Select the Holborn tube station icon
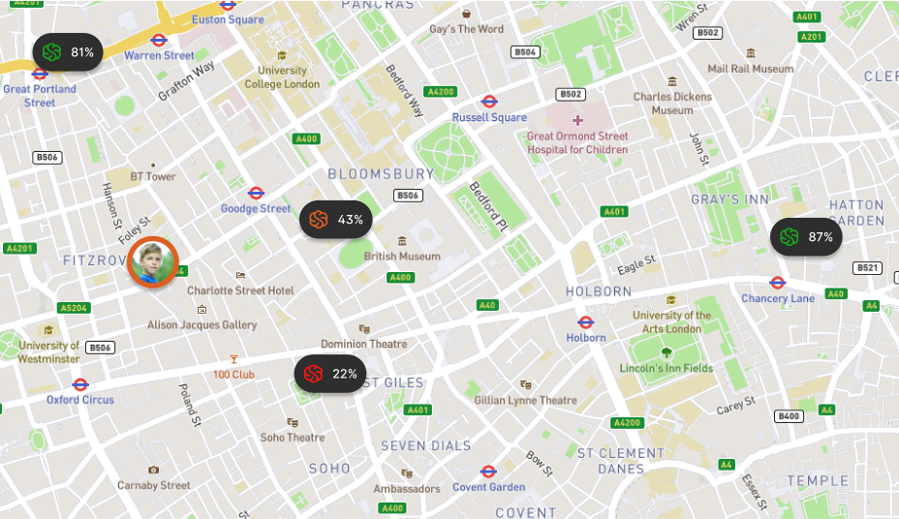 coord(585,322)
